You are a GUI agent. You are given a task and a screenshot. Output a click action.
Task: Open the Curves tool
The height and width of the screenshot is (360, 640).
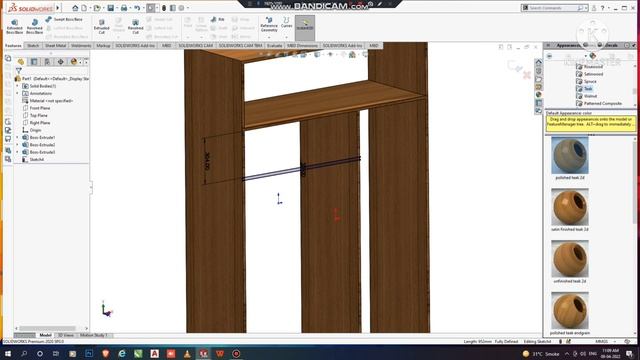click(287, 22)
